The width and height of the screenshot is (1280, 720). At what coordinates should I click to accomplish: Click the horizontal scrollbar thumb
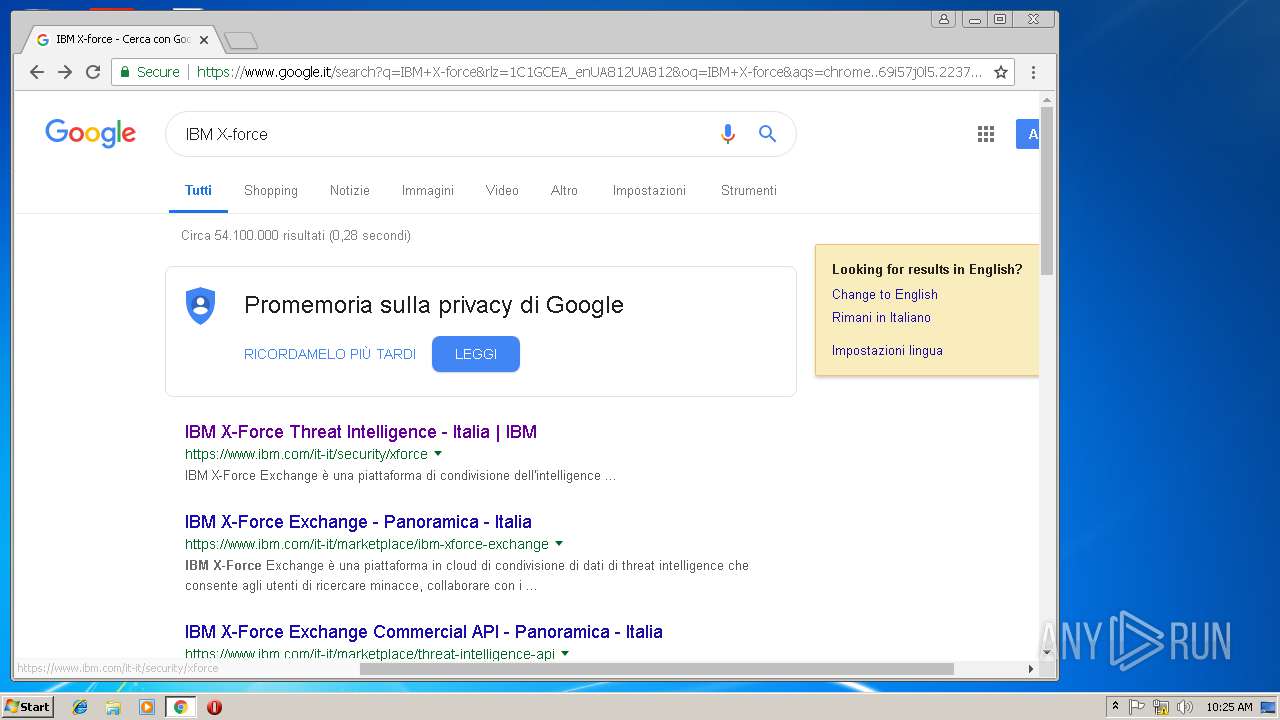pyautogui.click(x=656, y=669)
